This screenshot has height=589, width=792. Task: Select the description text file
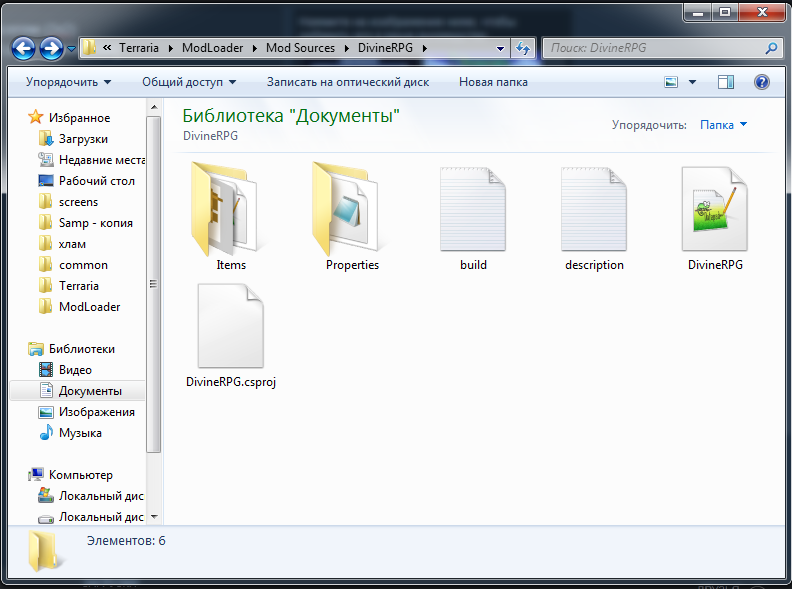coord(594,219)
